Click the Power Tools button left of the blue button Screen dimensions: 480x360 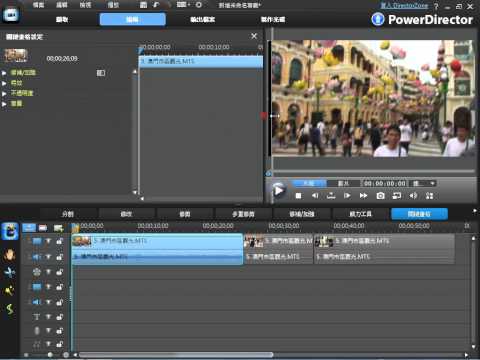coord(360,214)
